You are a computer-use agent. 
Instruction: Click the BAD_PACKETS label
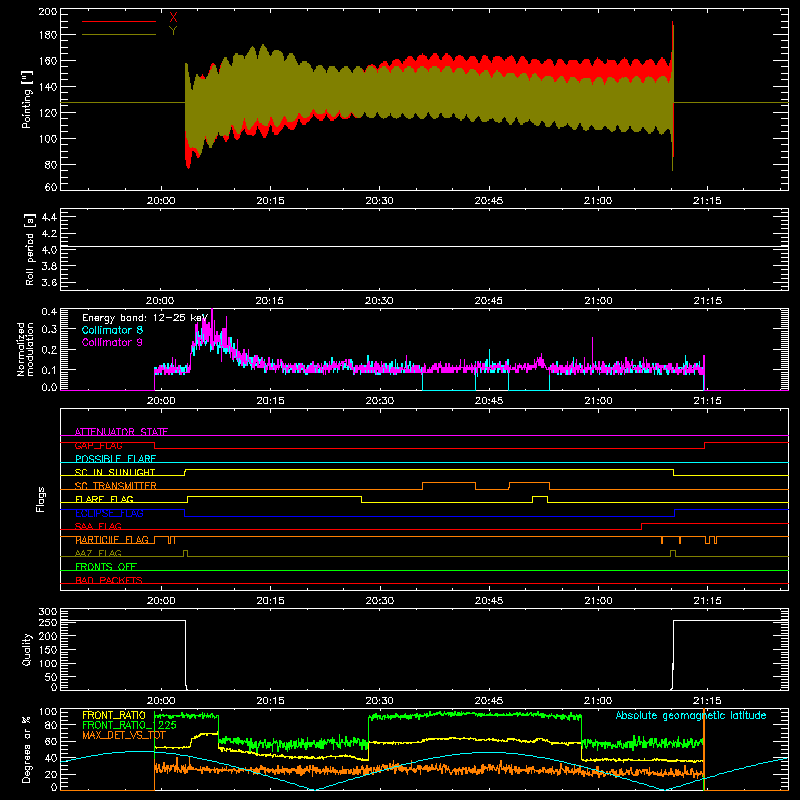tap(109, 580)
